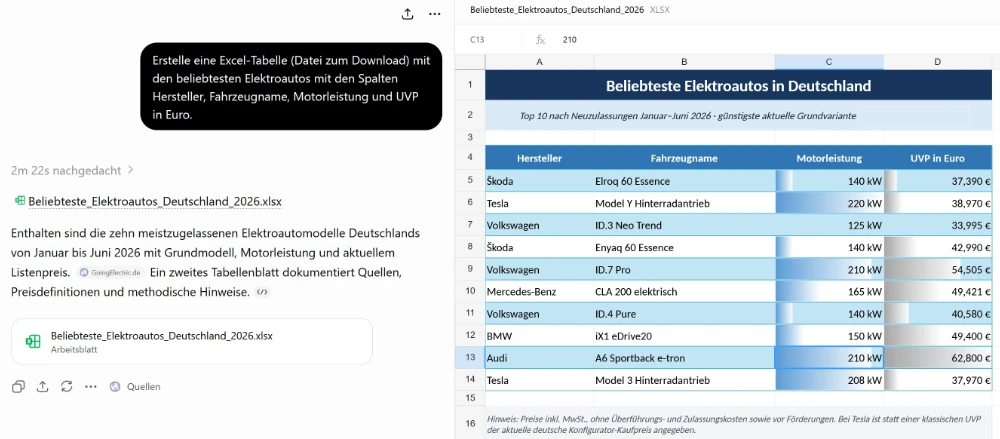Regenerate the response with refresh icon
This screenshot has height=439, width=1000.
(x=66, y=387)
